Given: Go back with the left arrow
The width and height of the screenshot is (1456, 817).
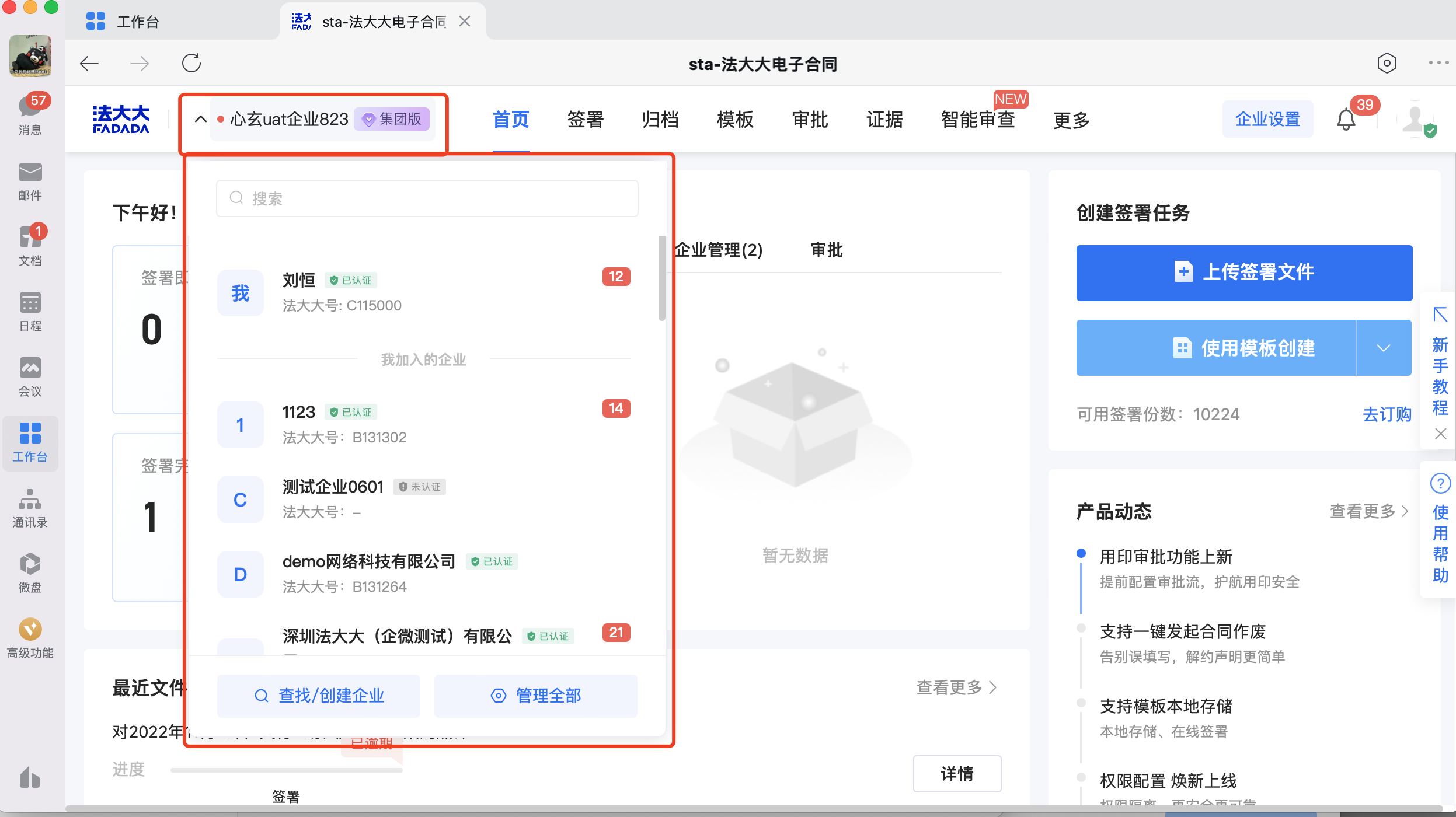Looking at the screenshot, I should (x=89, y=63).
